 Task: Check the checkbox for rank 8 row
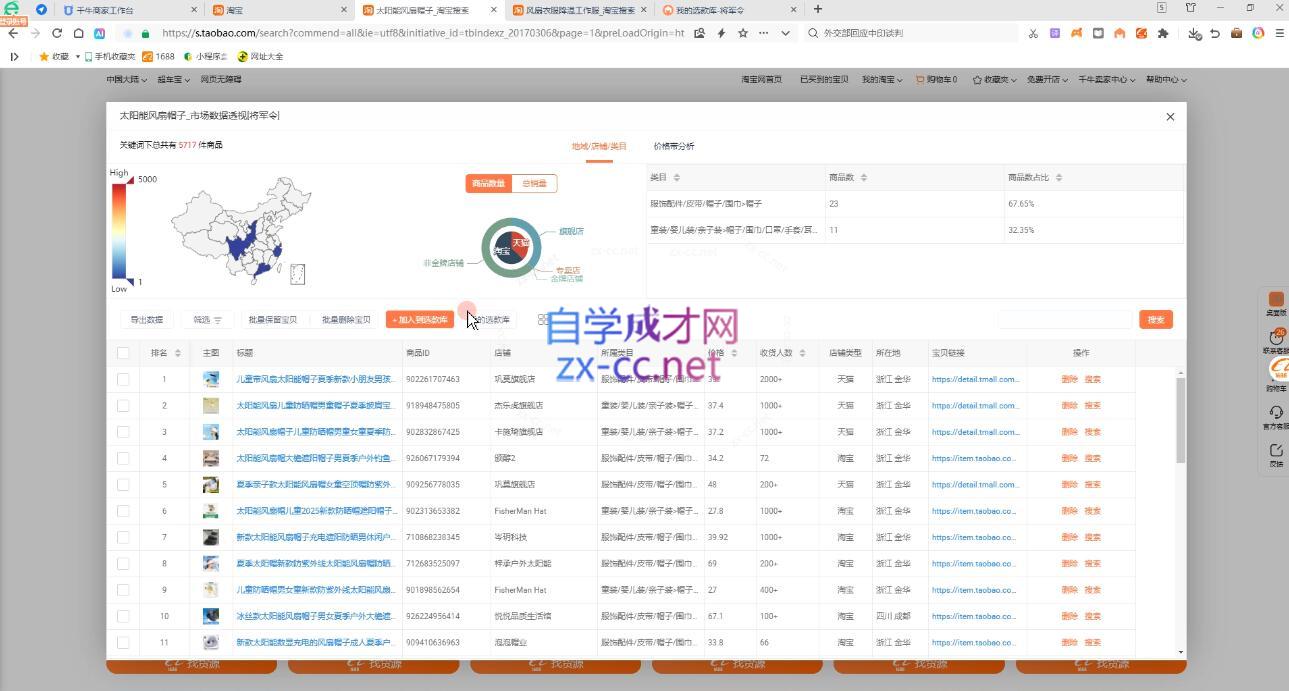pos(123,563)
